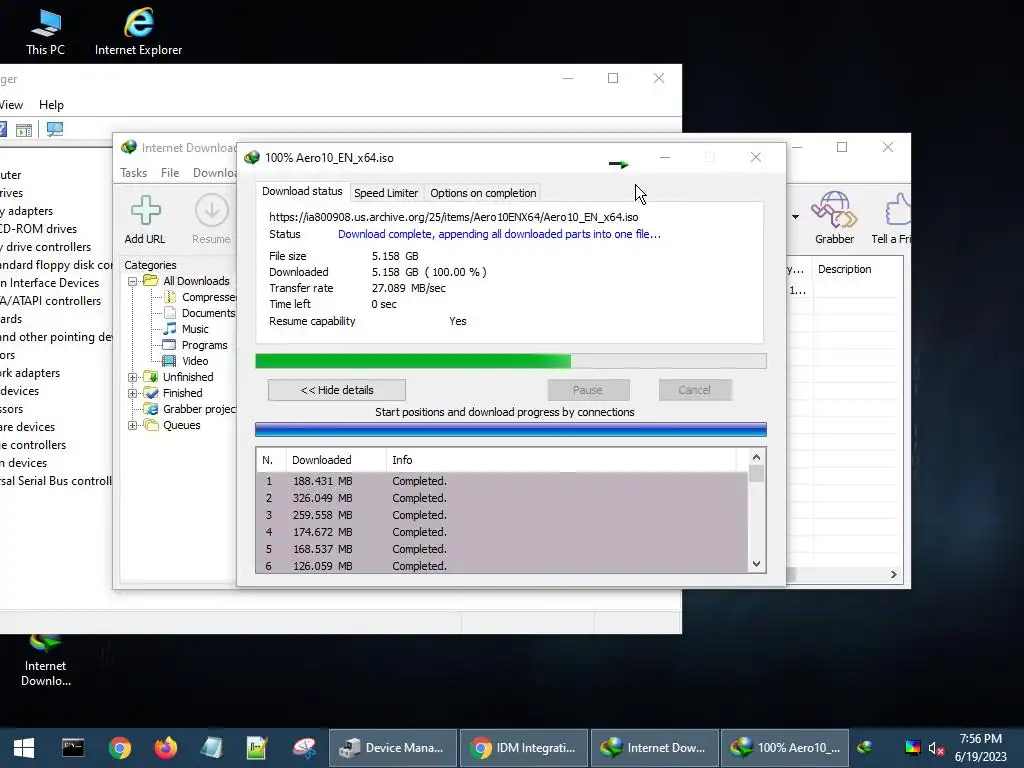Click the Documents category icon
This screenshot has width=1024, height=768.
click(x=170, y=313)
